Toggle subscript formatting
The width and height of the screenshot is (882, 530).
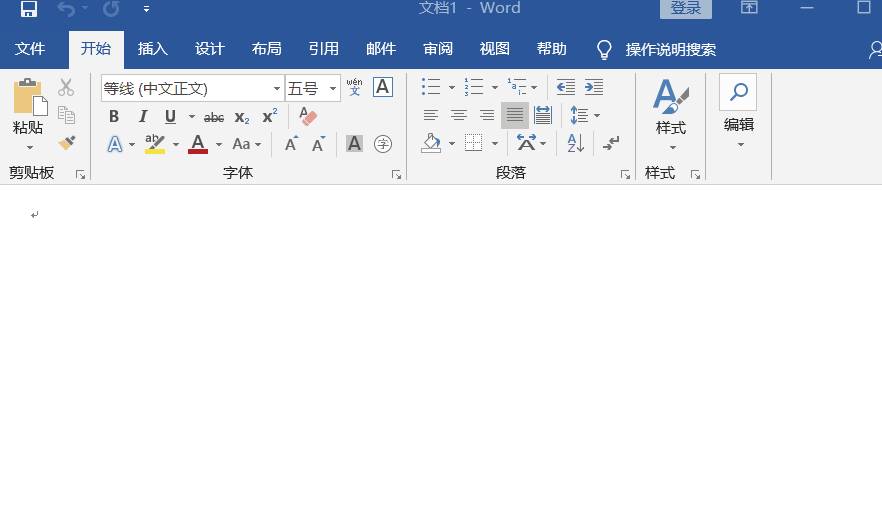click(x=242, y=118)
